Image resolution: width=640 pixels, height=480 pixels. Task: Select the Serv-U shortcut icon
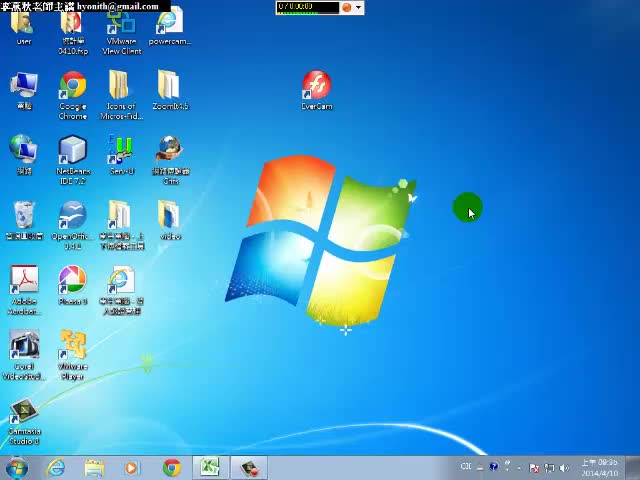[121, 156]
